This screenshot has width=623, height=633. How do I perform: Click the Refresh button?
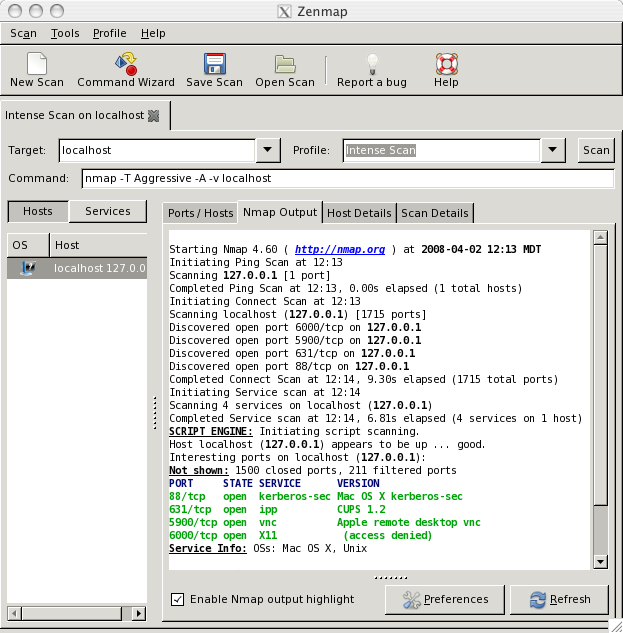coord(560,599)
